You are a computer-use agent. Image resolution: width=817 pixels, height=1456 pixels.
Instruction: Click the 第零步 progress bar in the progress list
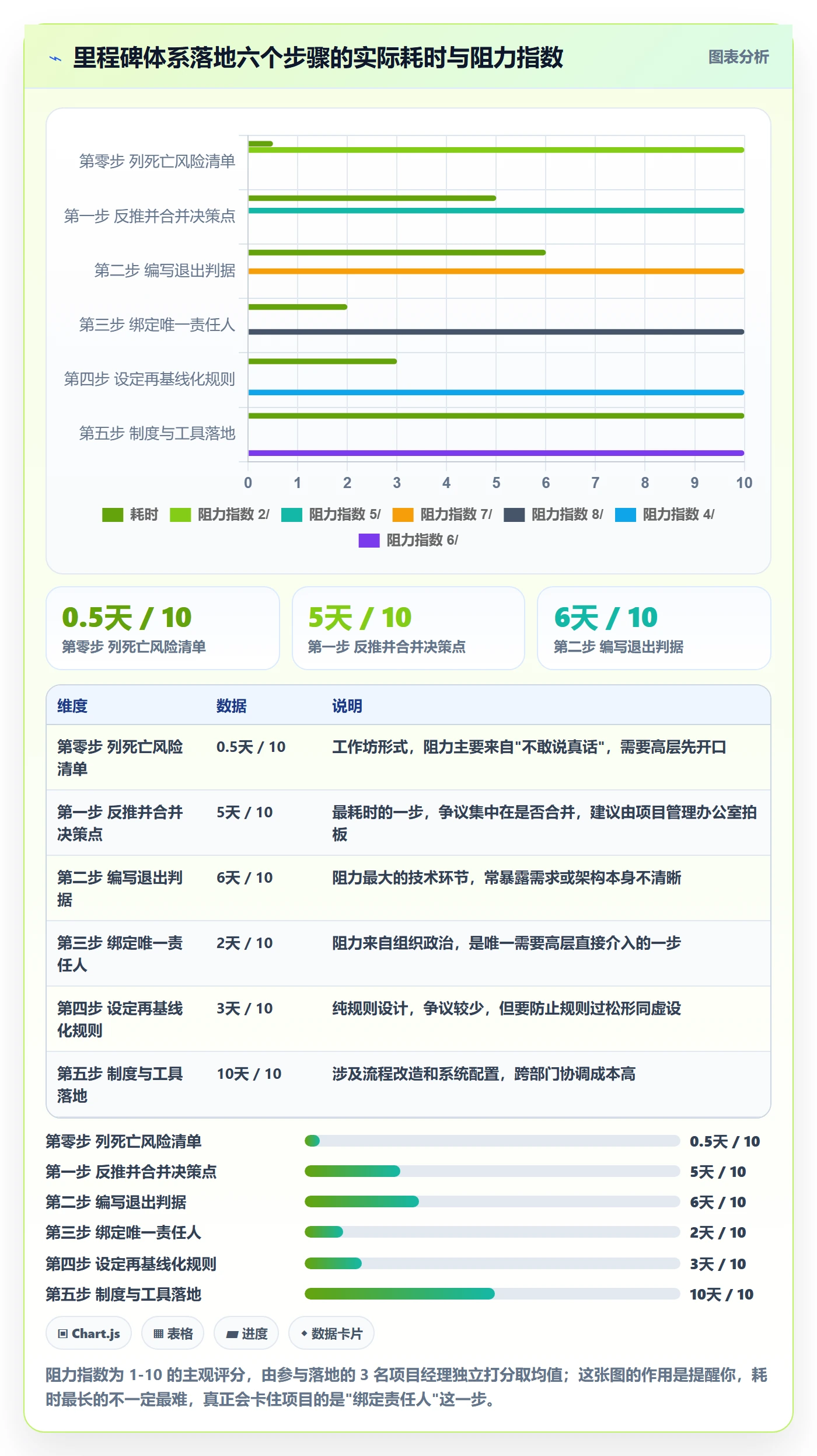point(493,1141)
